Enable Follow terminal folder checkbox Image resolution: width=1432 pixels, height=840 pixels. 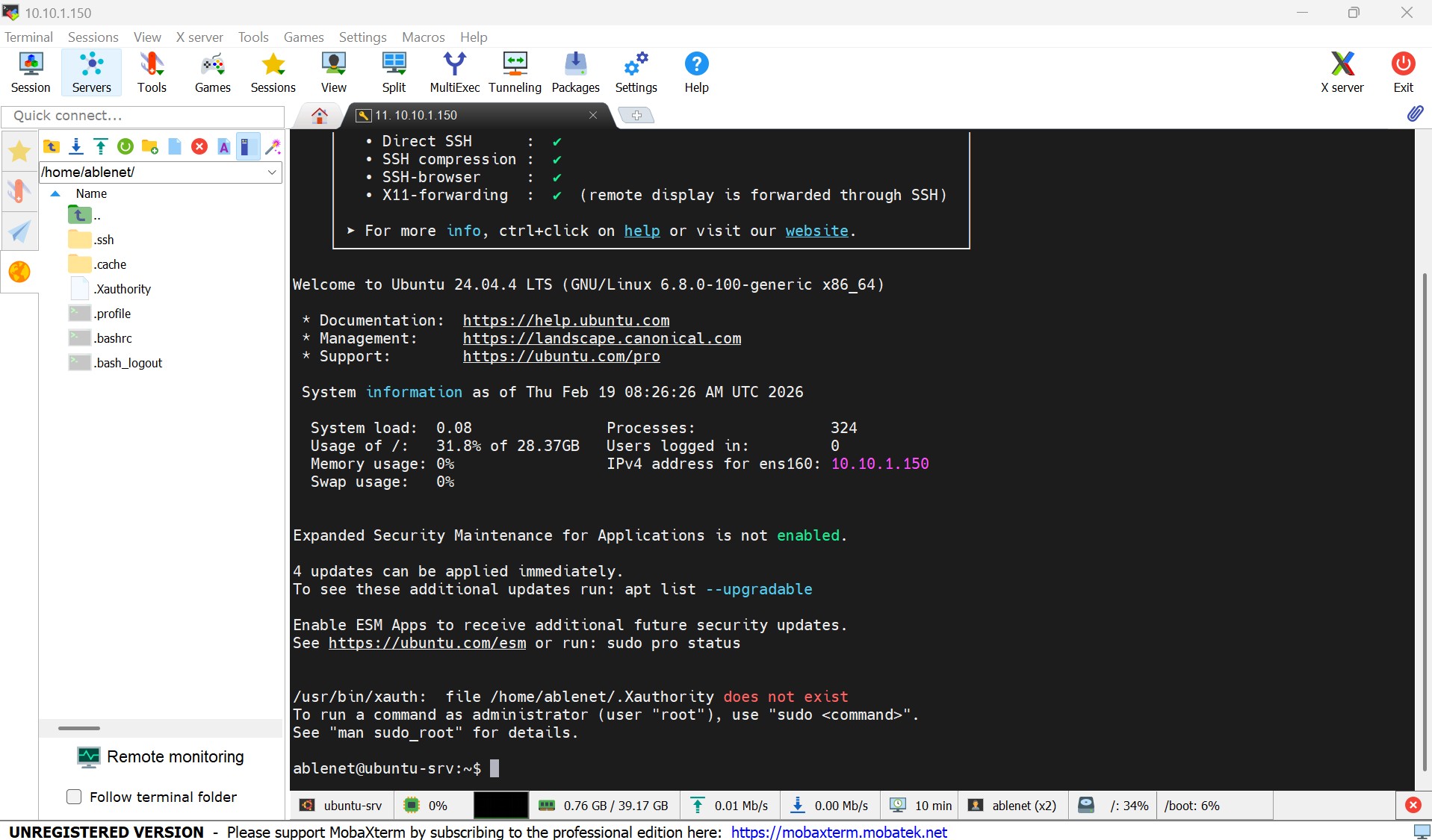click(x=74, y=797)
